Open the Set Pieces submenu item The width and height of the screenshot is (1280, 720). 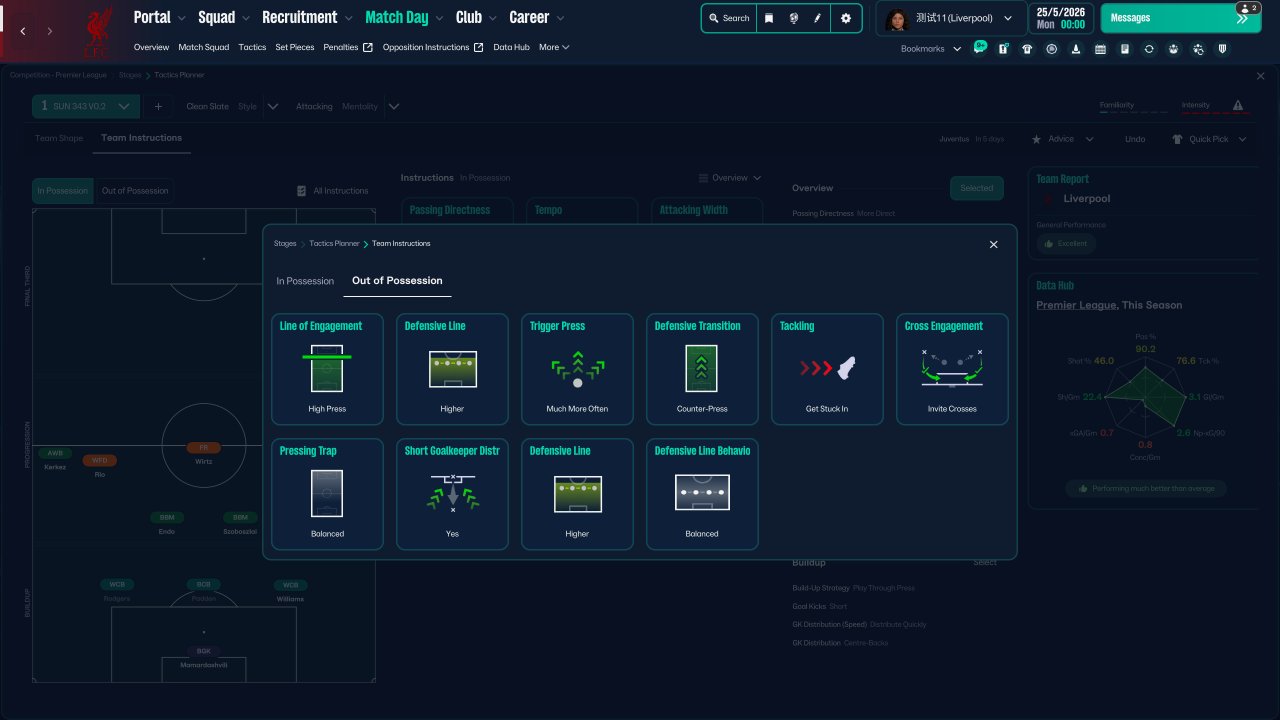[295, 47]
